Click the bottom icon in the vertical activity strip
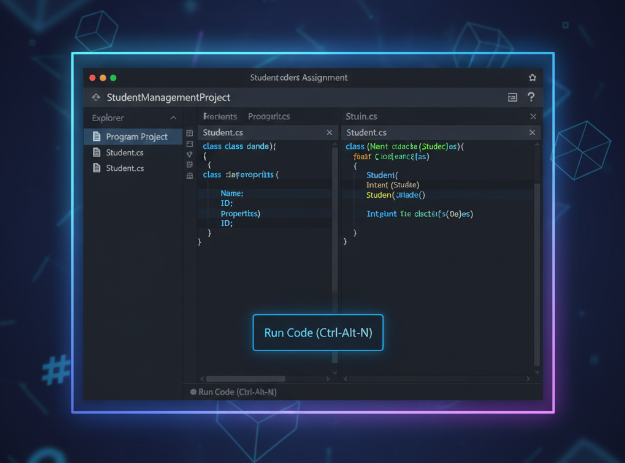The height and width of the screenshot is (463, 625). point(190,175)
